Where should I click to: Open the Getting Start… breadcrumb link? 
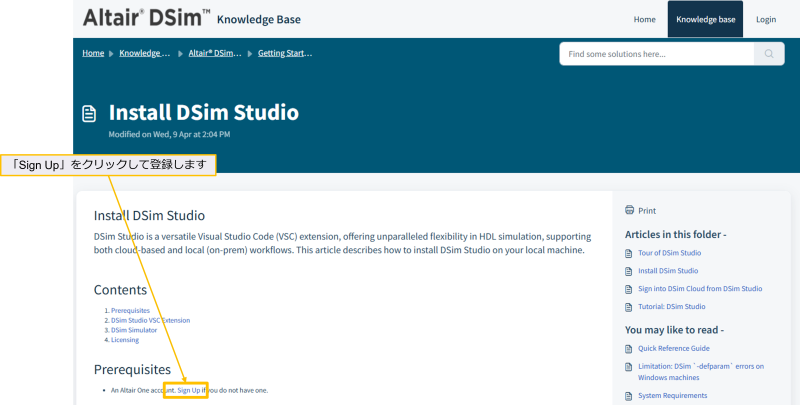coord(285,53)
